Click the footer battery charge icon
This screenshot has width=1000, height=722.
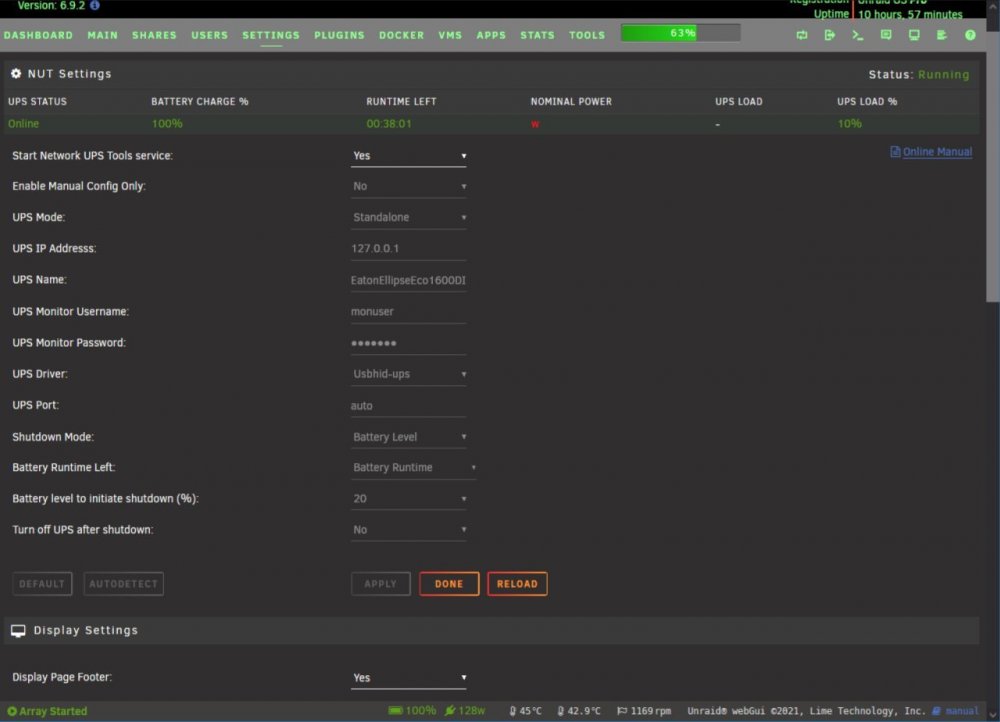pos(395,711)
